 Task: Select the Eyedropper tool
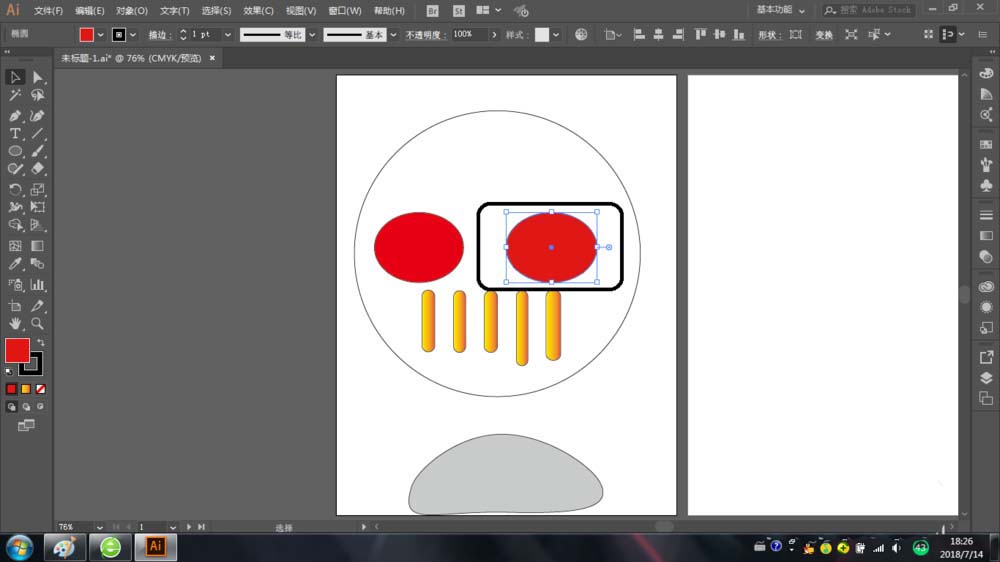[15, 264]
